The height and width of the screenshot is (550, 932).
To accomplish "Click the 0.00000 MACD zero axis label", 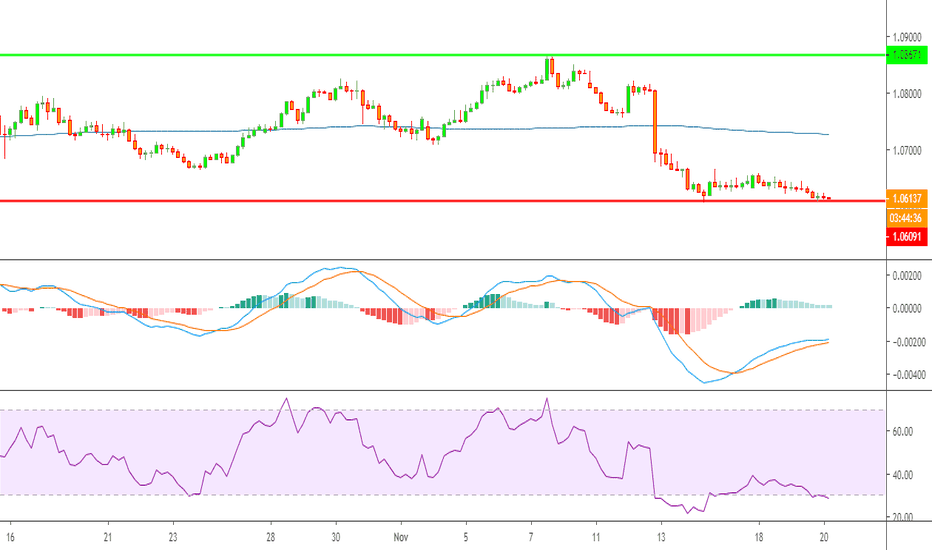I will coord(909,308).
